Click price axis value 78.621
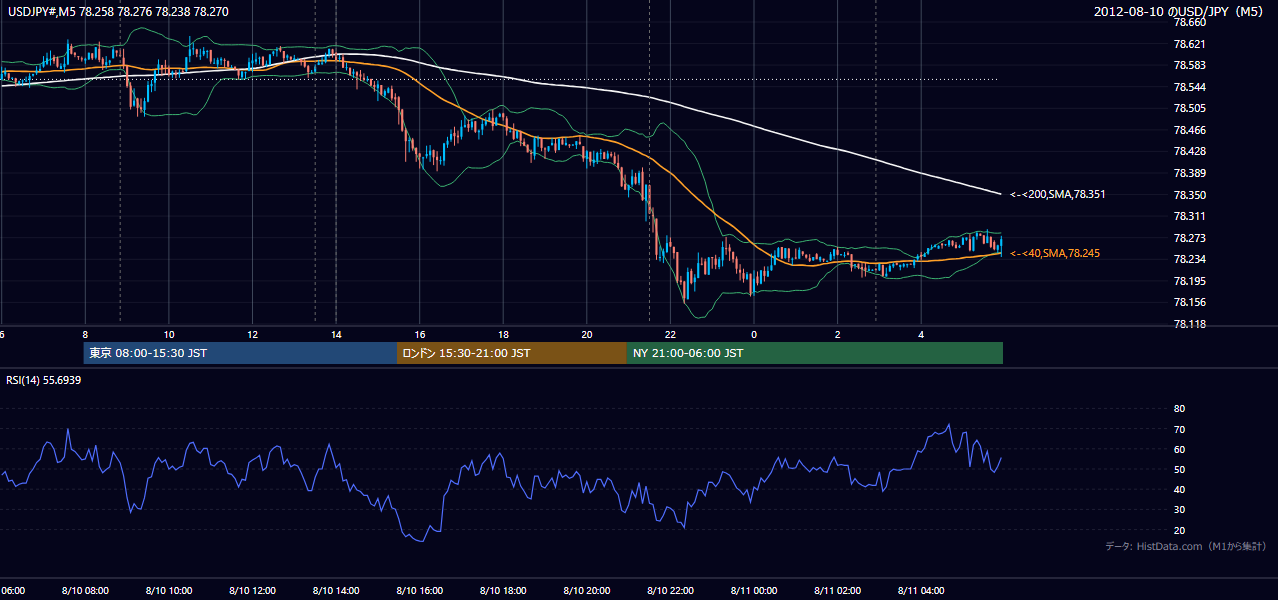 (1189, 44)
